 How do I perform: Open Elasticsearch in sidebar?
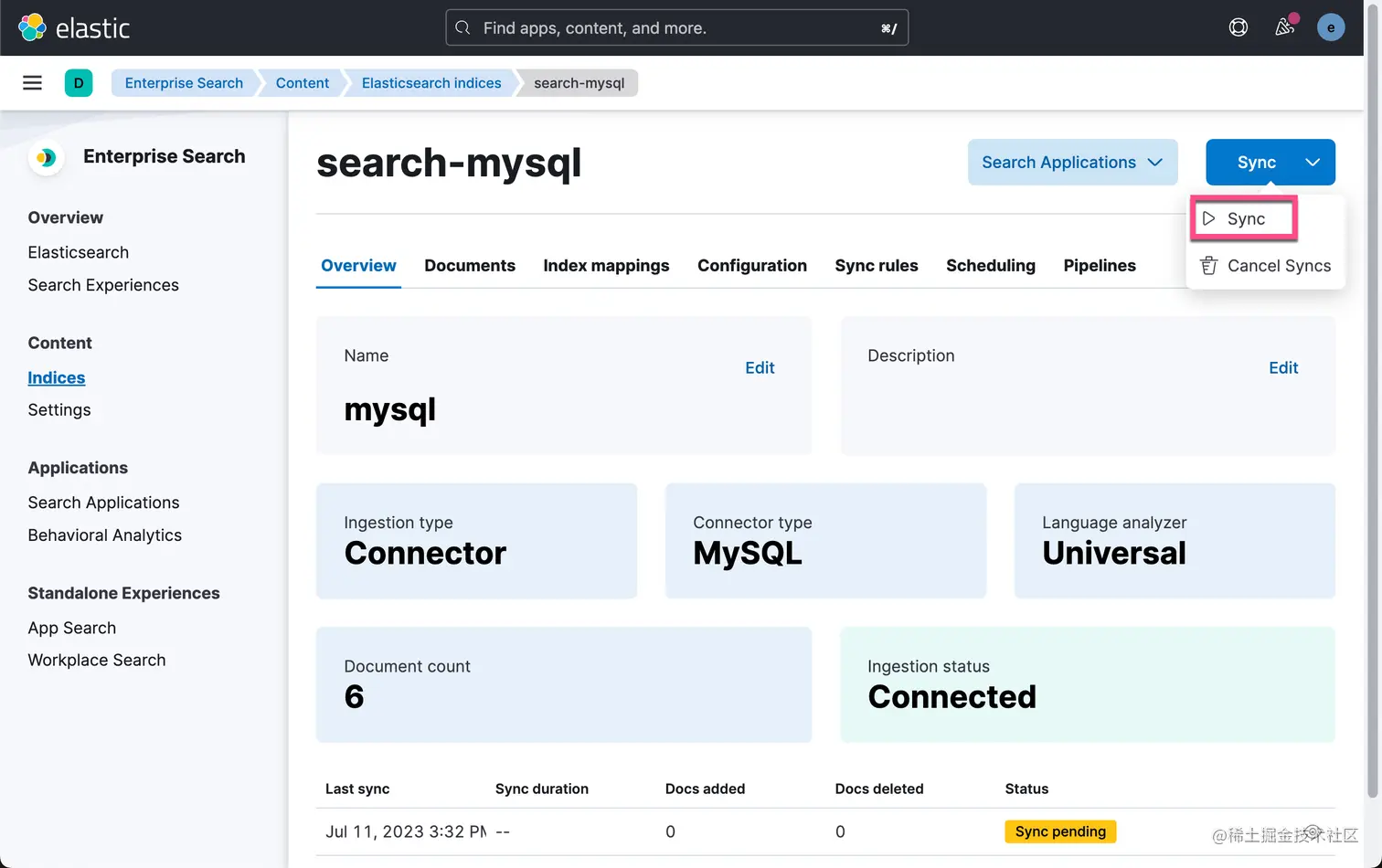coord(79,252)
